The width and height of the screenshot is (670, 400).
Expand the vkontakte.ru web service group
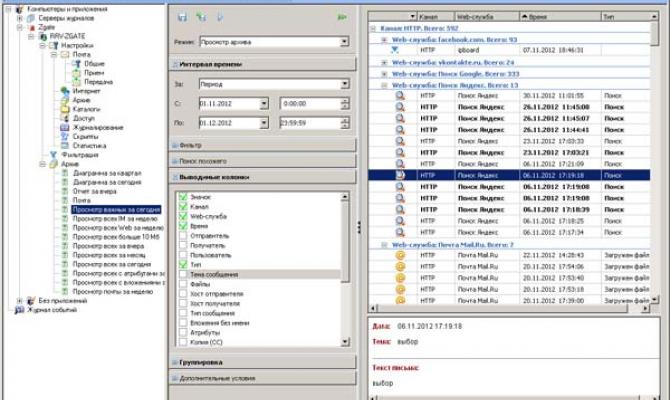tap(384, 62)
